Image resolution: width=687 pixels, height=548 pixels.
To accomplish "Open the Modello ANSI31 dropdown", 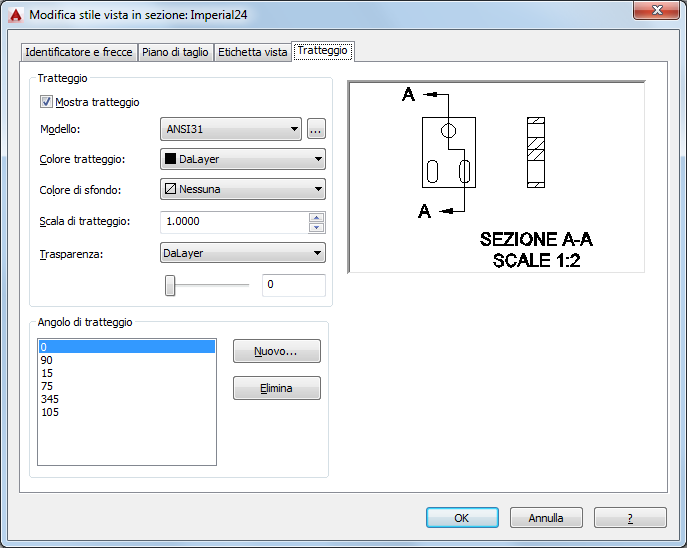I will [231, 129].
